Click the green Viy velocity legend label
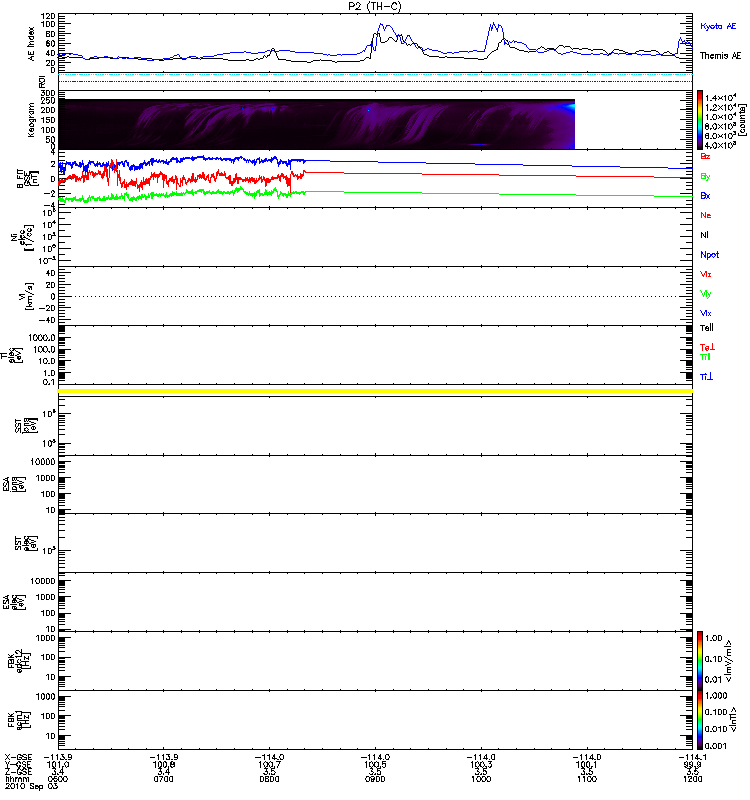Screen dimensions: 750x800 coord(706,294)
